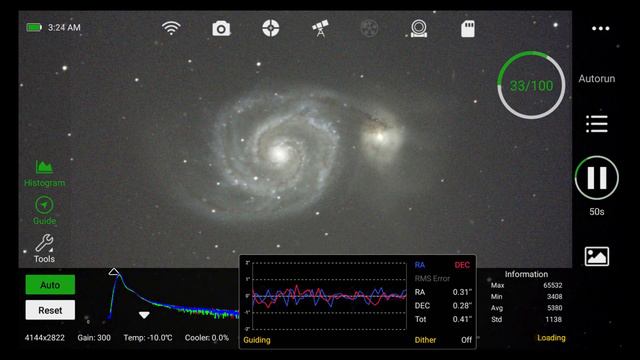
Task: Click the guiding error graph
Action: click(x=329, y=296)
